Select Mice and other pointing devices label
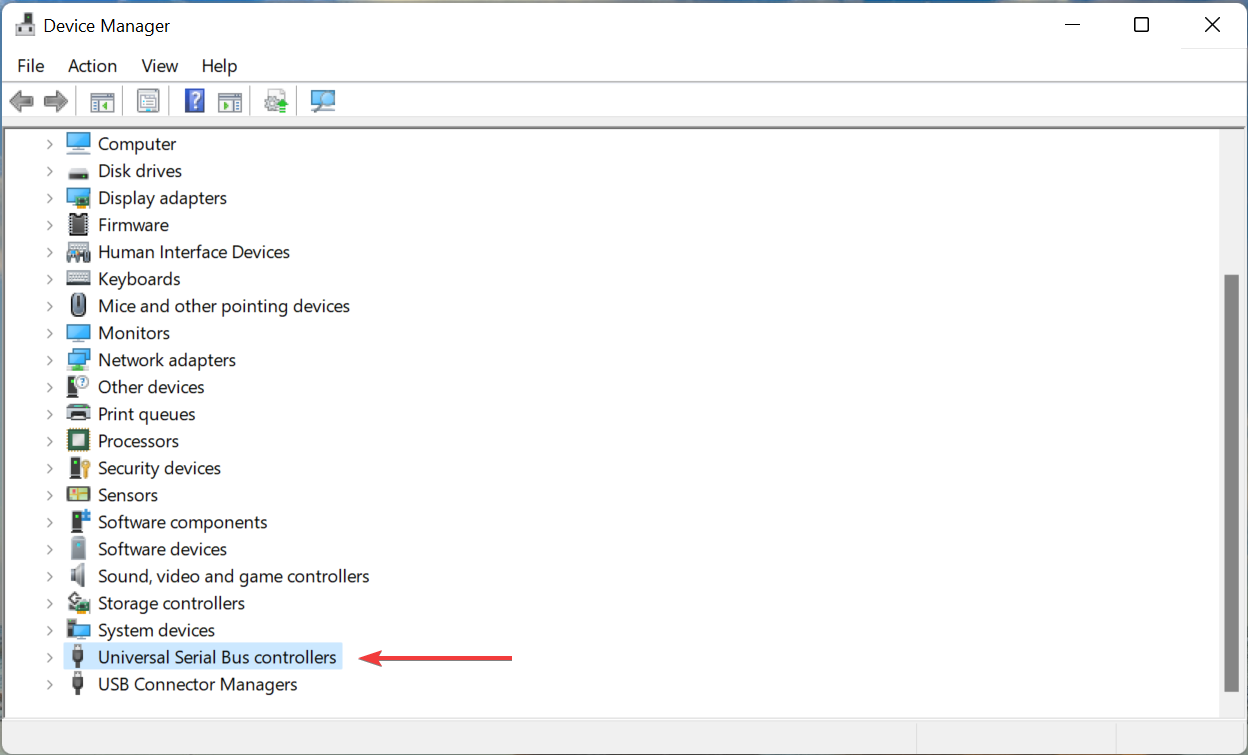The width and height of the screenshot is (1248, 755). pos(224,306)
